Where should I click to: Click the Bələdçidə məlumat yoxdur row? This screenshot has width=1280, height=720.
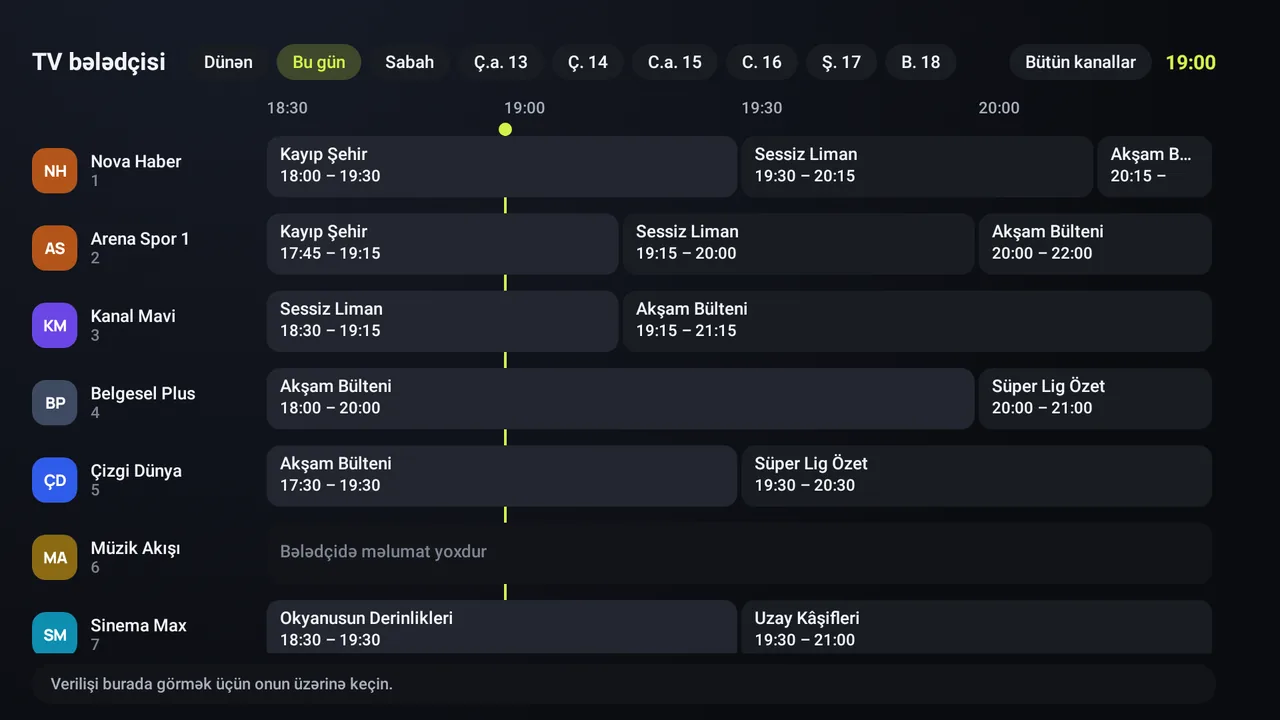pos(739,553)
